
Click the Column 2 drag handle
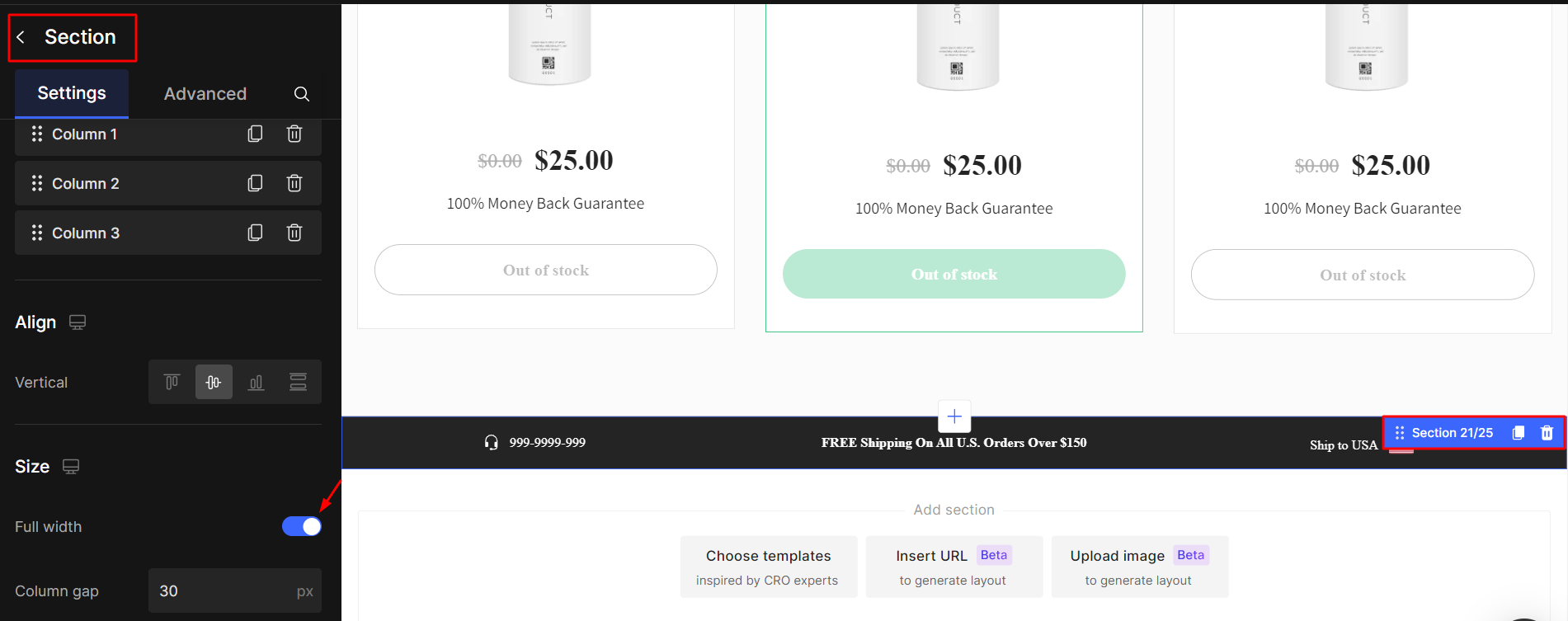(37, 183)
